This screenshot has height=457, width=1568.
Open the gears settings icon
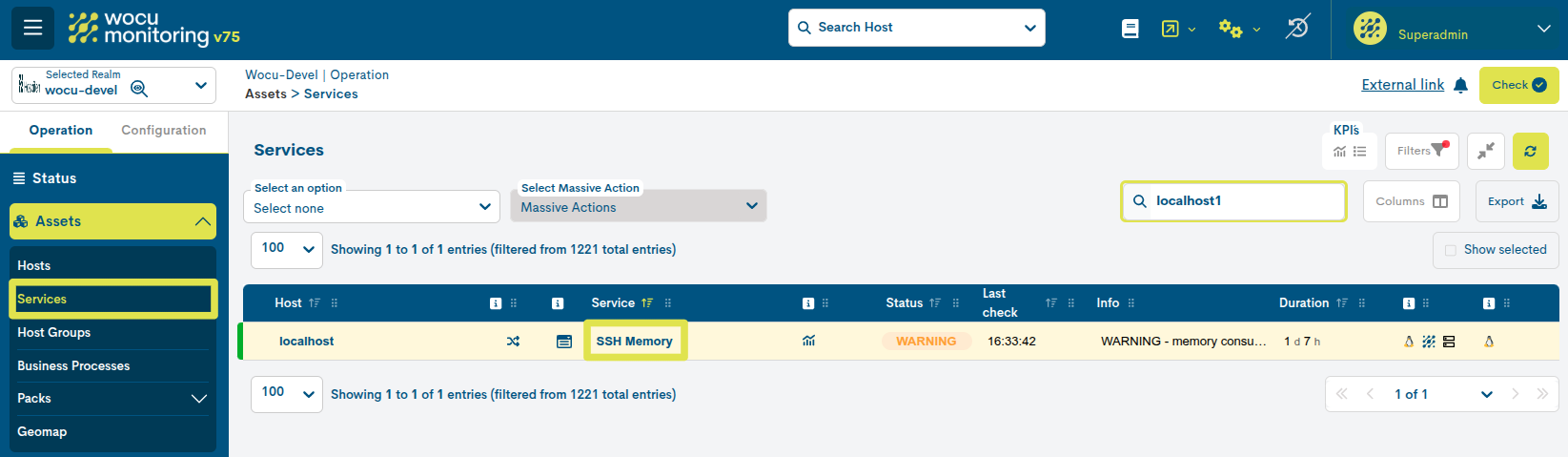click(1231, 29)
